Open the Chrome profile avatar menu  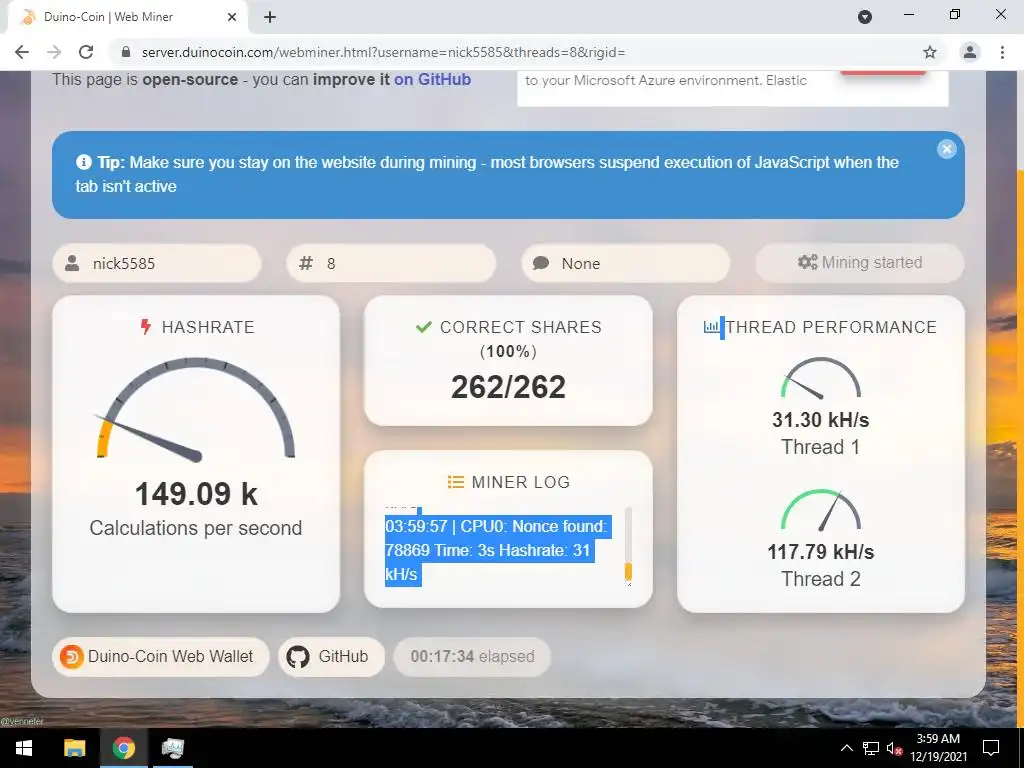coord(970,52)
